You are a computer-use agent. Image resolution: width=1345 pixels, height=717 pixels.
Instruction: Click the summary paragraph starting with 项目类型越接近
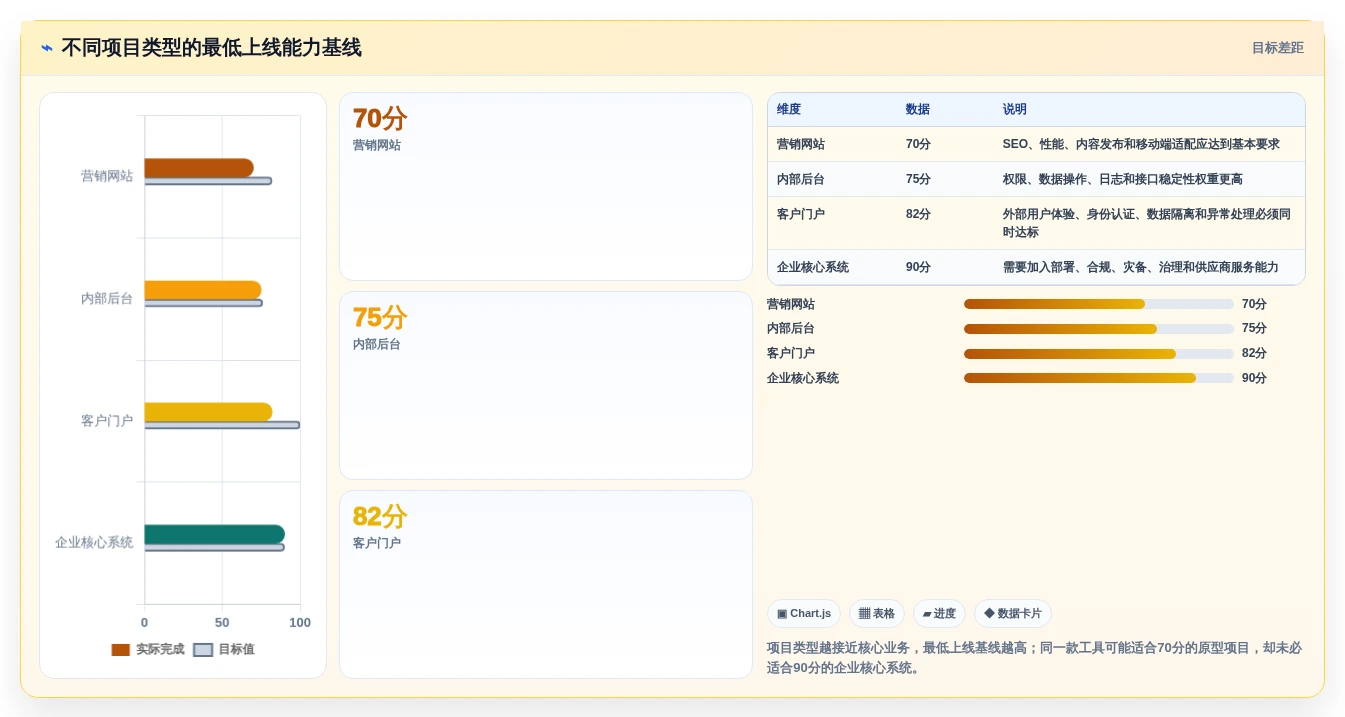point(1034,658)
